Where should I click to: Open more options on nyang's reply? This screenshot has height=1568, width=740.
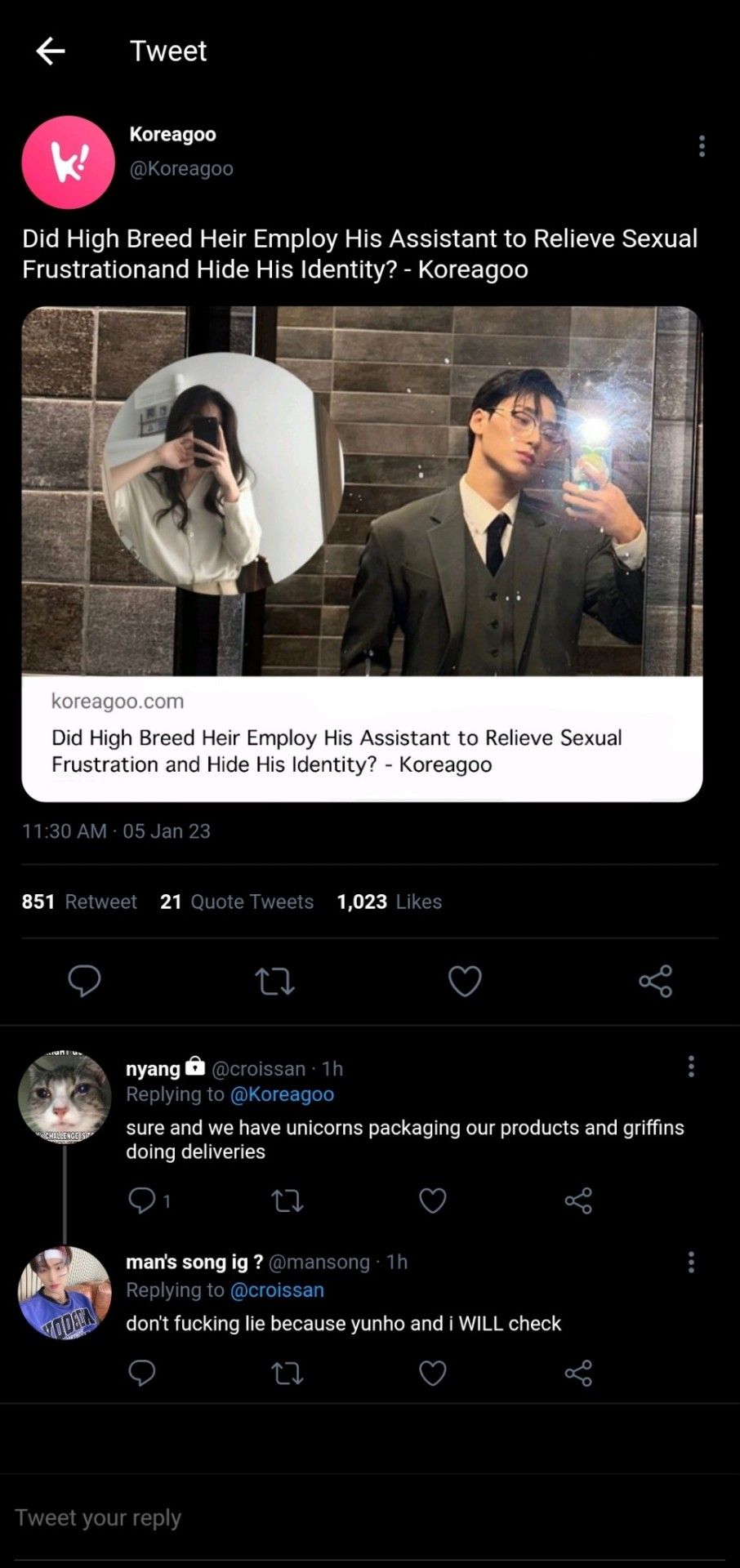pos(691,1067)
